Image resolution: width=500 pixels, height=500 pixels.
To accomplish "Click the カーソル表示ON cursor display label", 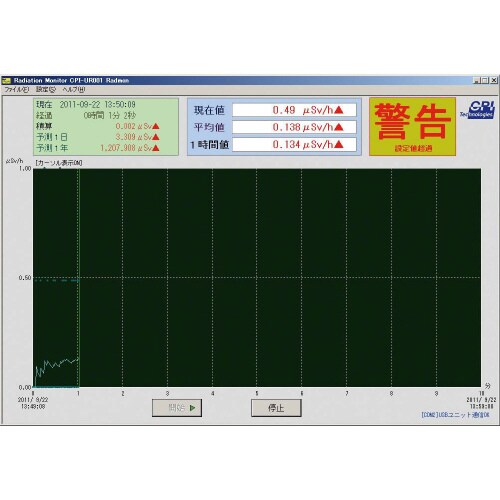I will point(59,163).
